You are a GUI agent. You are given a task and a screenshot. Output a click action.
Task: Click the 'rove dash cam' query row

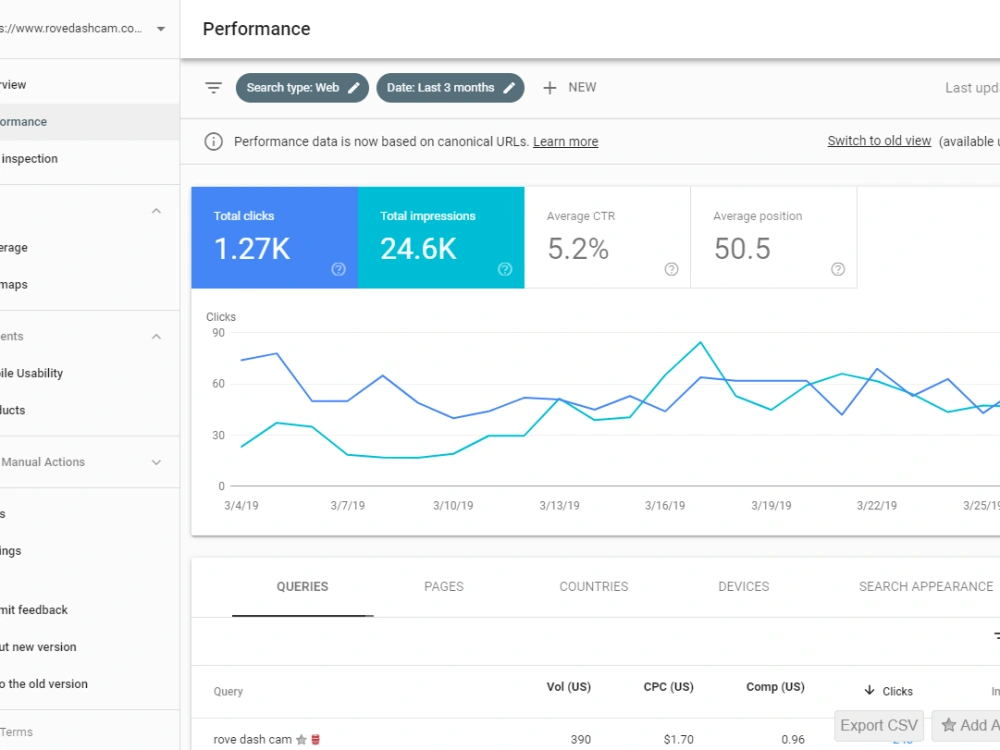[253, 740]
